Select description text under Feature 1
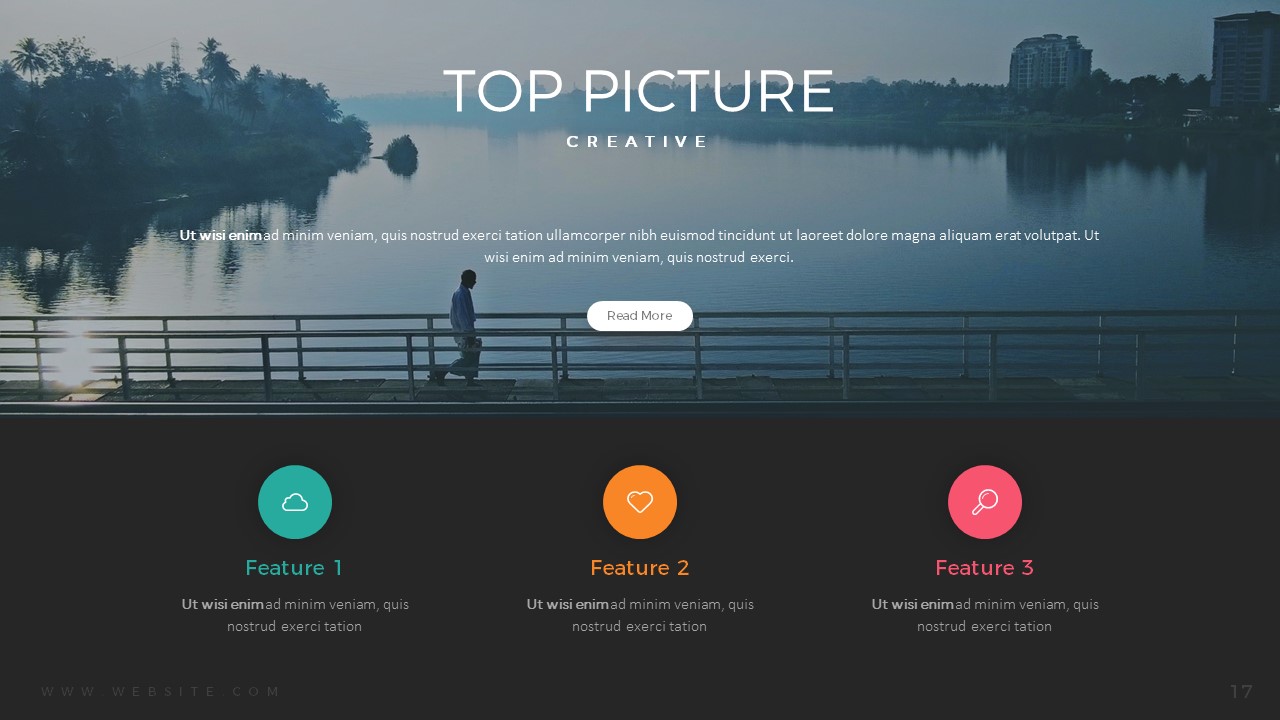This screenshot has height=720, width=1280. click(295, 615)
